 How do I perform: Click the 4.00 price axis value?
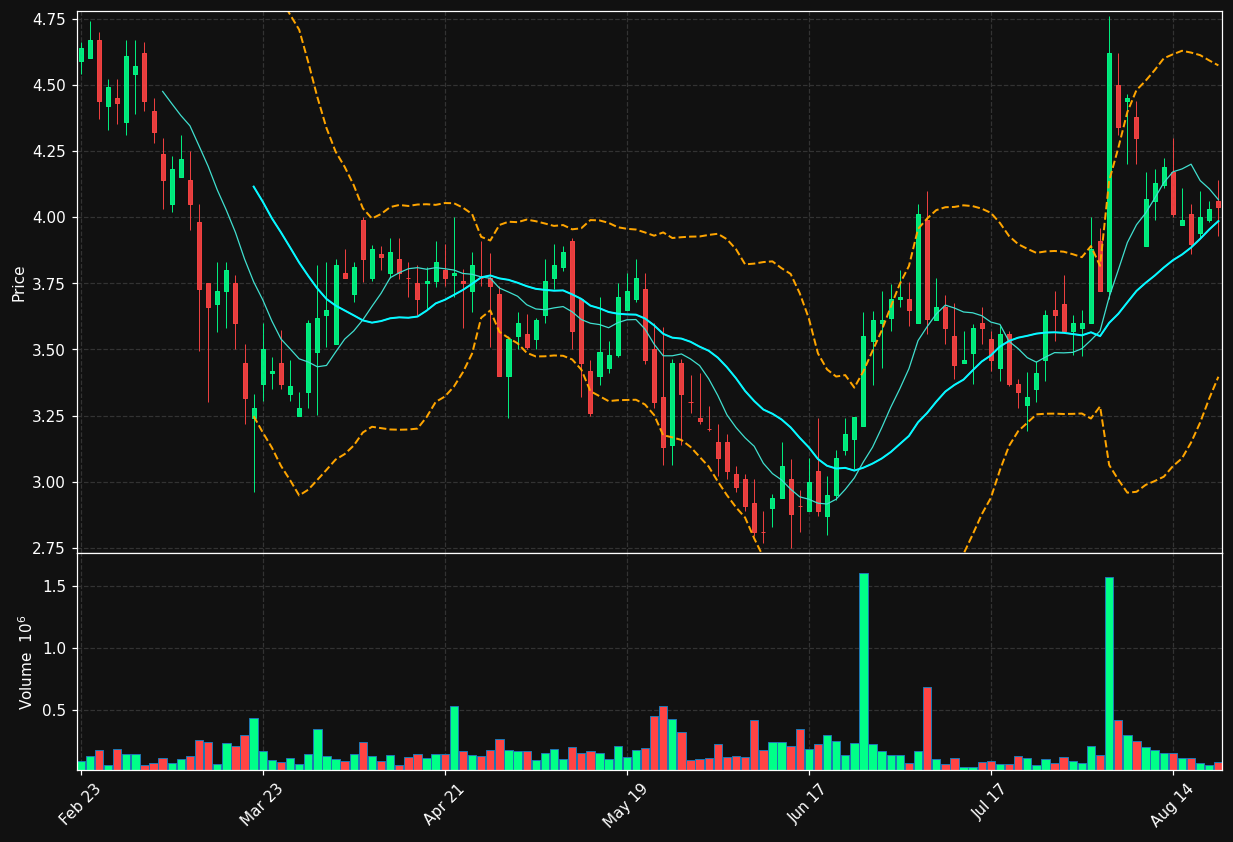pyautogui.click(x=51, y=218)
